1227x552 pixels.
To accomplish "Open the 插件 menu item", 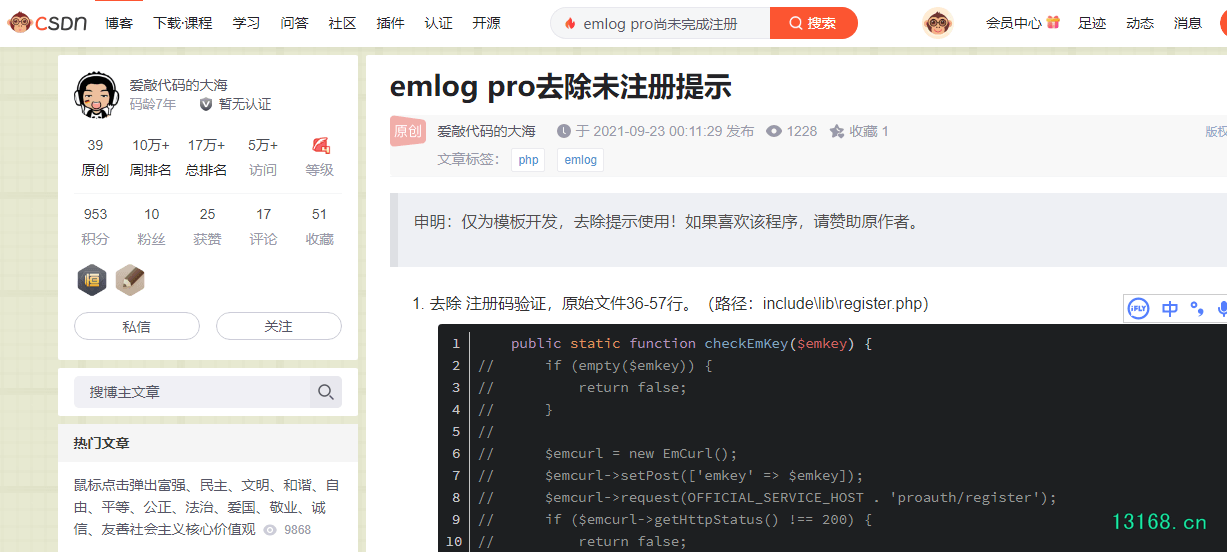I will coord(391,23).
